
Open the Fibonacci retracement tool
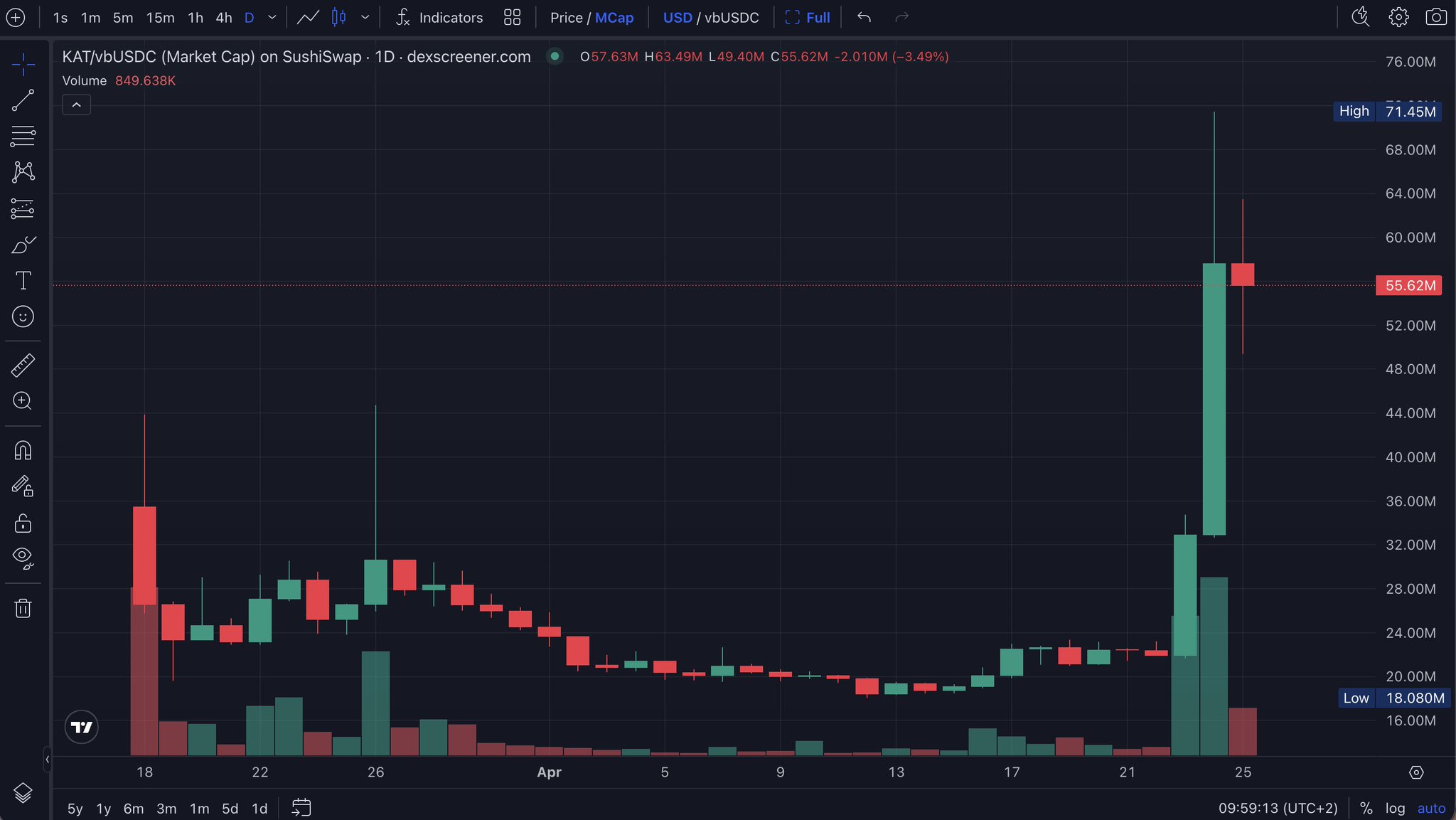(23, 136)
